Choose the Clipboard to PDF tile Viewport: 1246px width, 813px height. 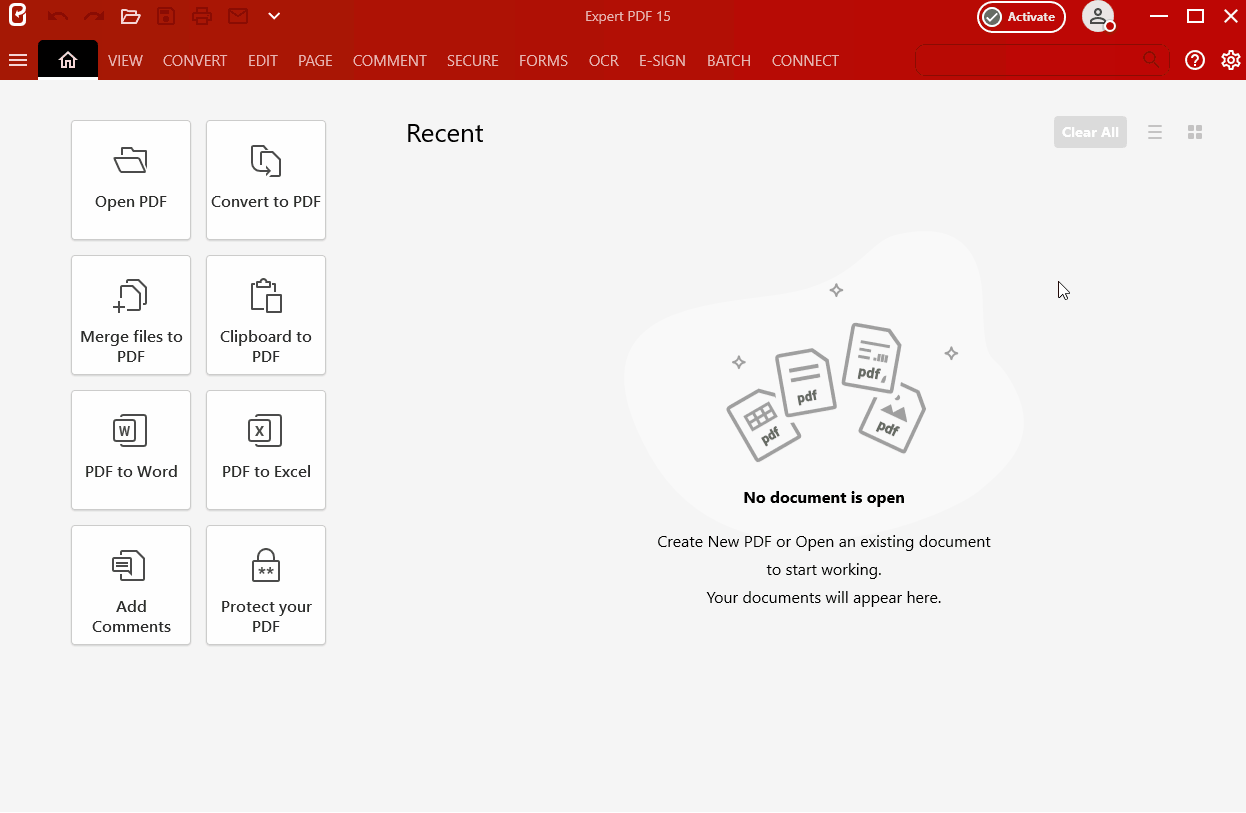coord(266,315)
